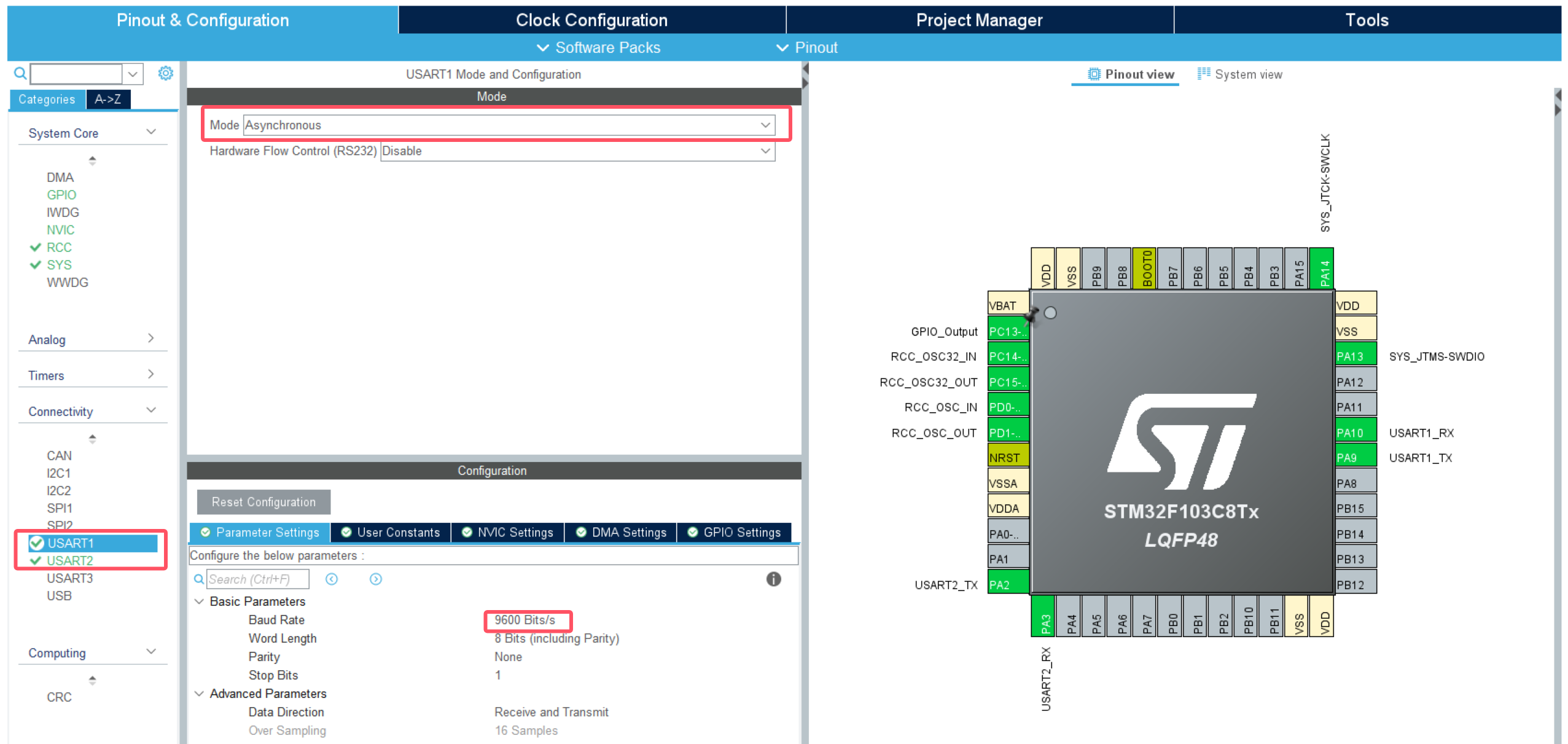Toggle the USART1 checkmark in Connectivity
This screenshot has height=744, width=1568.
click(x=36, y=542)
